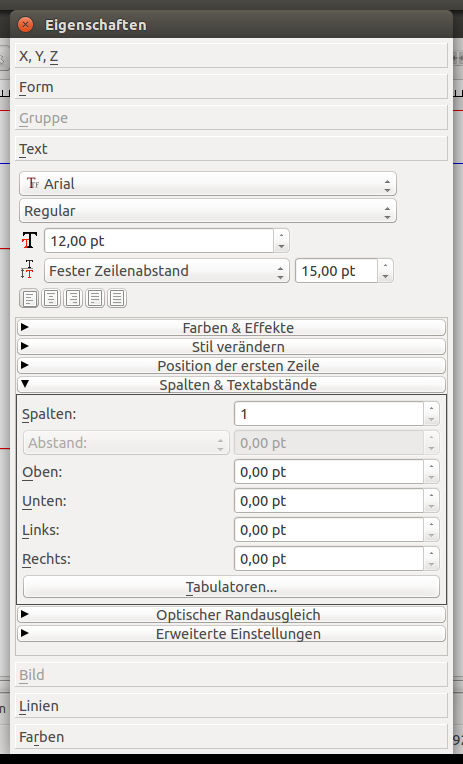The height and width of the screenshot is (764, 463).
Task: Apply forced justified alignment icon
Action: click(x=117, y=298)
